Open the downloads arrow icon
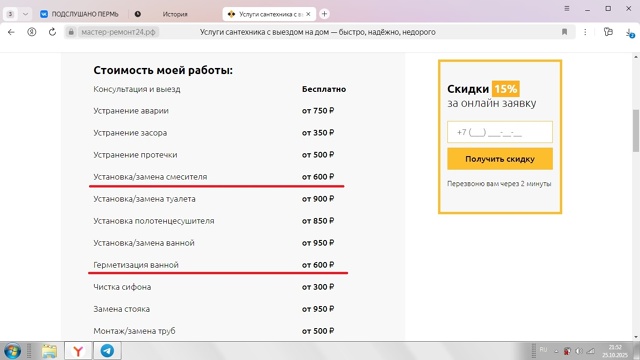The image size is (640, 360). coord(630,33)
